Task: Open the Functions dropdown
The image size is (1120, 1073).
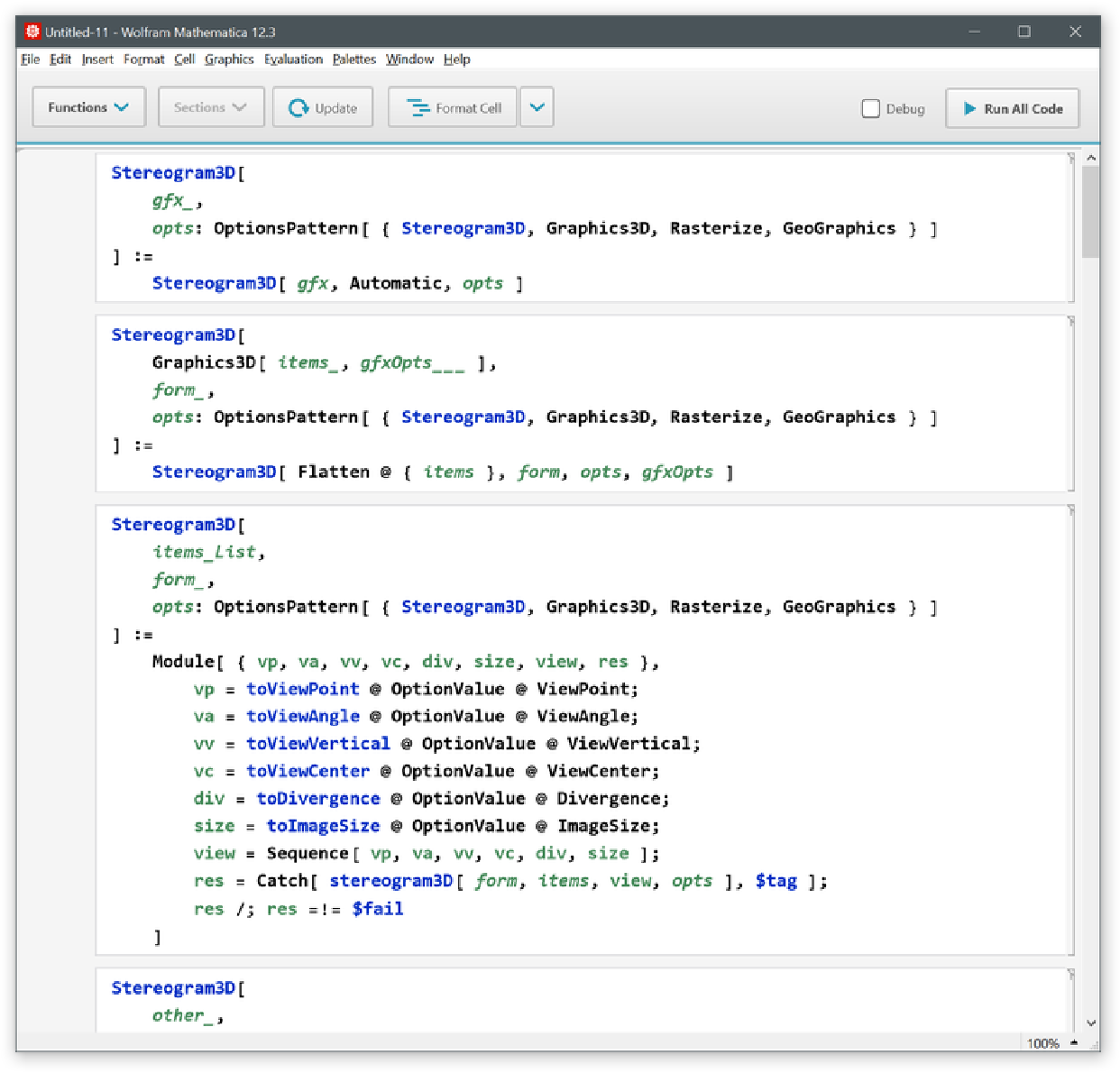Action: pyautogui.click(x=88, y=107)
